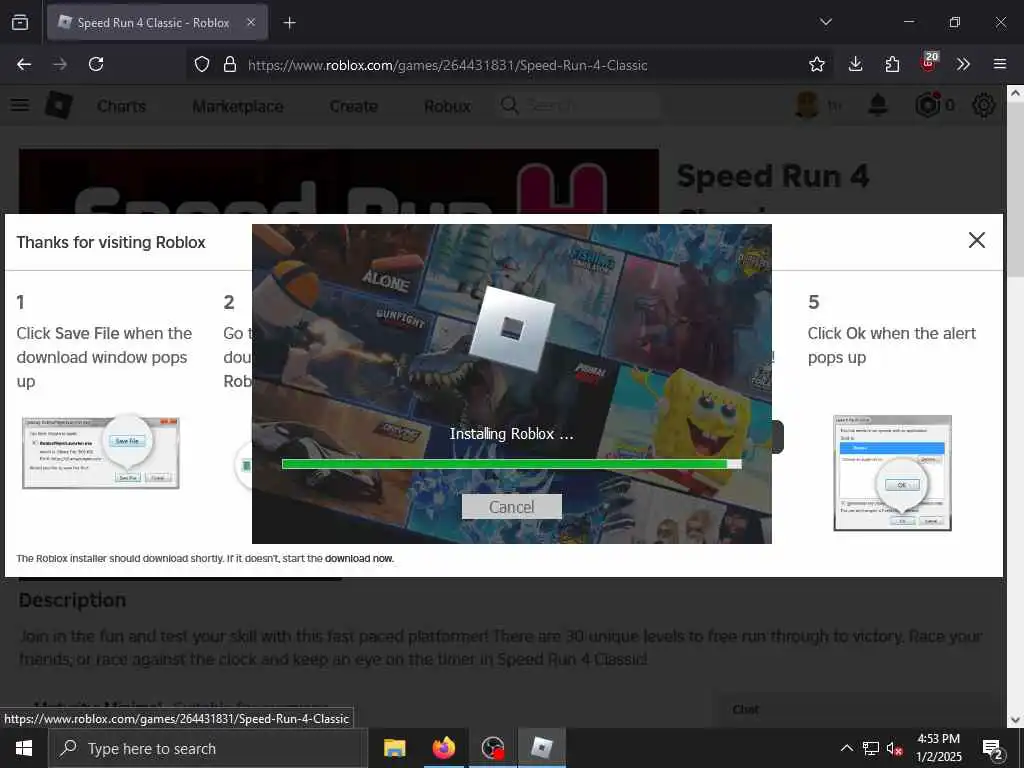Switch to Roblox installer in taskbar
1024x768 pixels.
coord(541,748)
